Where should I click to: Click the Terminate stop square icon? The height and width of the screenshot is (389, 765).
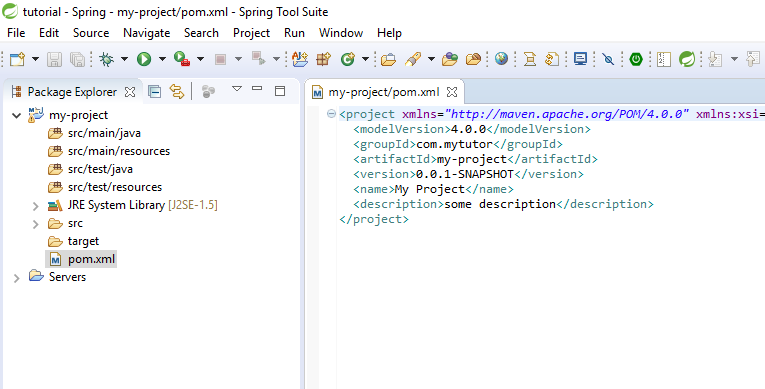click(x=220, y=59)
